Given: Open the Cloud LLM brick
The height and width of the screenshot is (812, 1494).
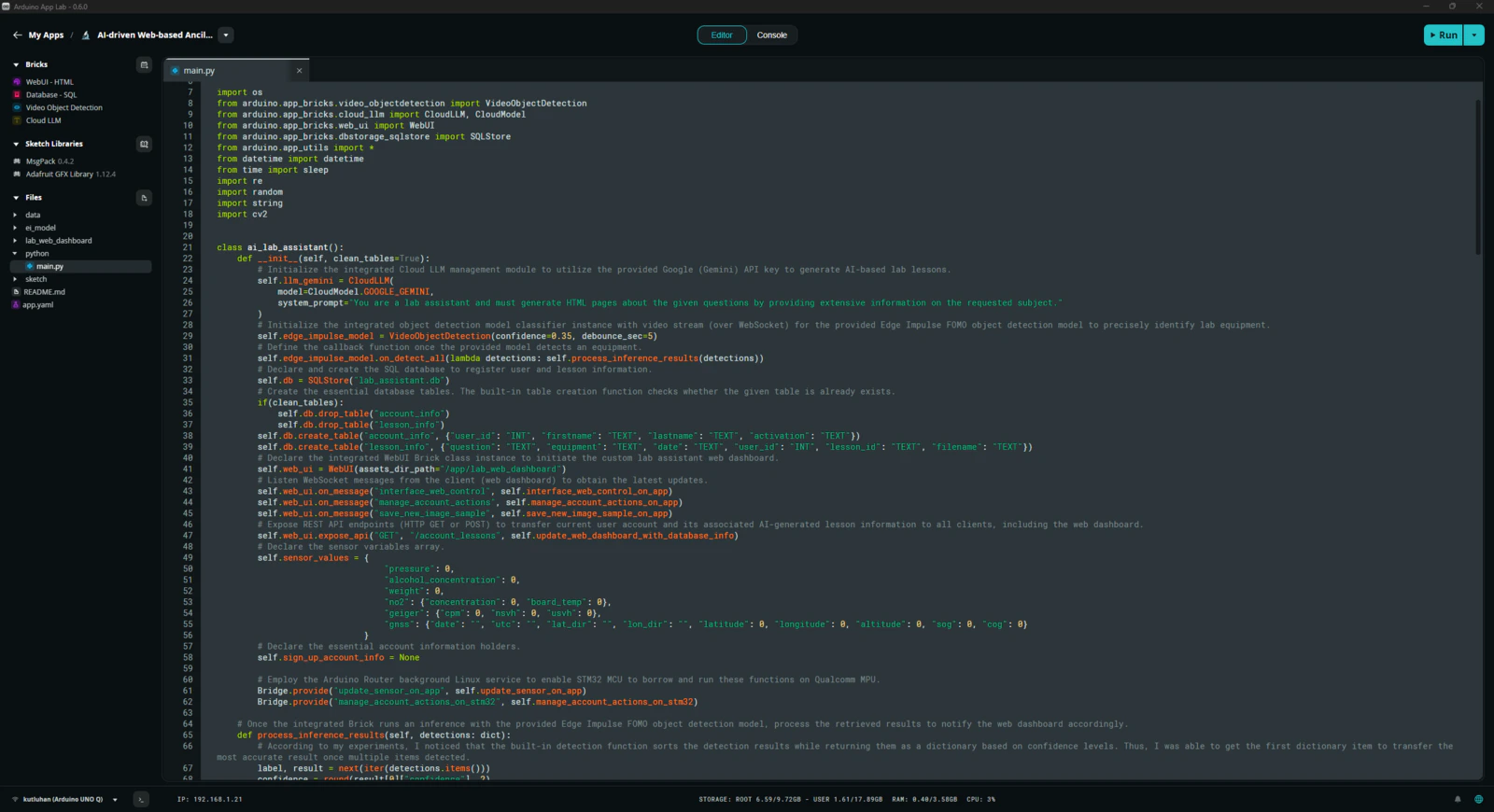Looking at the screenshot, I should click(x=43, y=120).
